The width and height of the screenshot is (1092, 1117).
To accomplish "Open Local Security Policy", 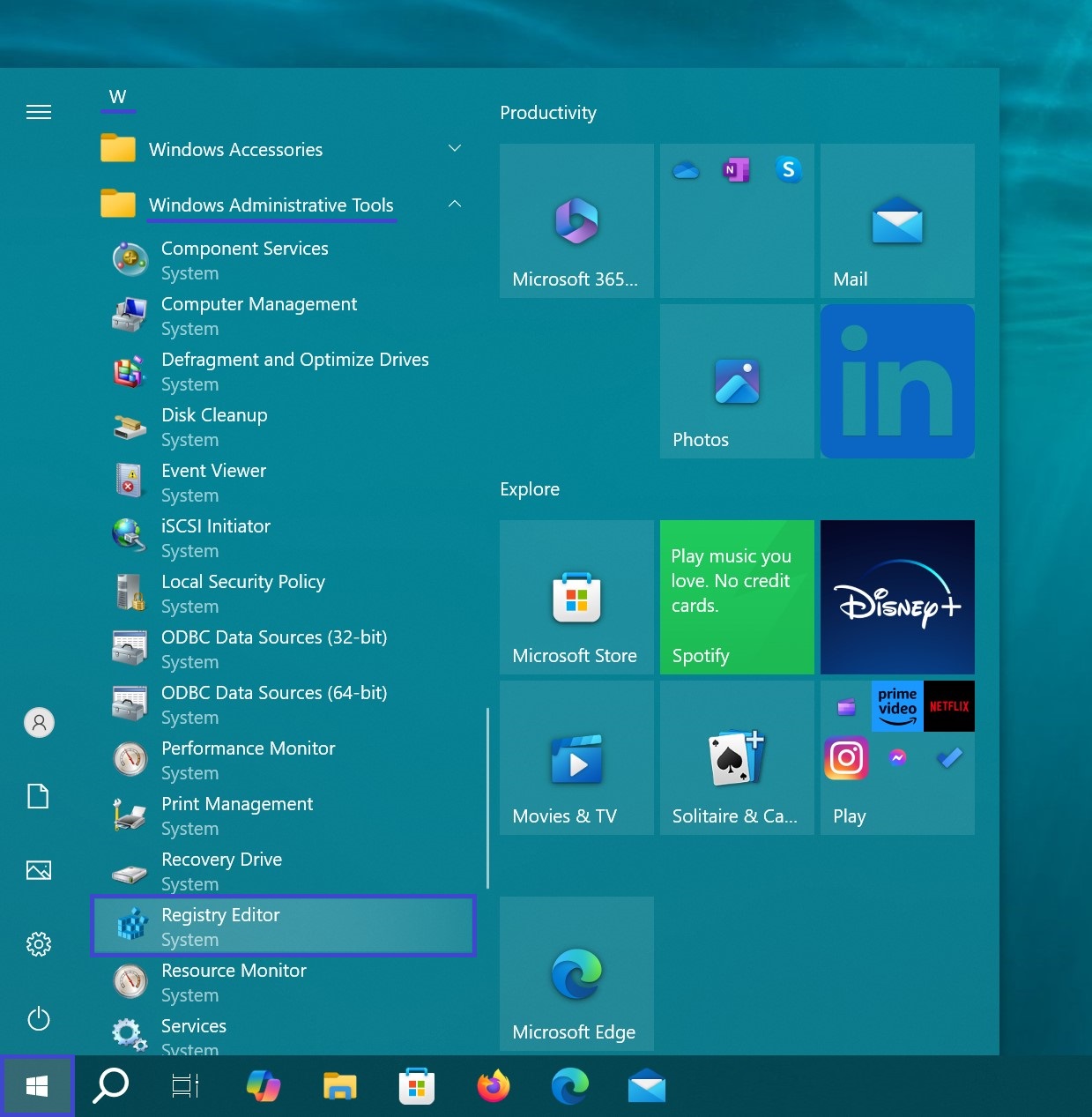I will click(283, 594).
